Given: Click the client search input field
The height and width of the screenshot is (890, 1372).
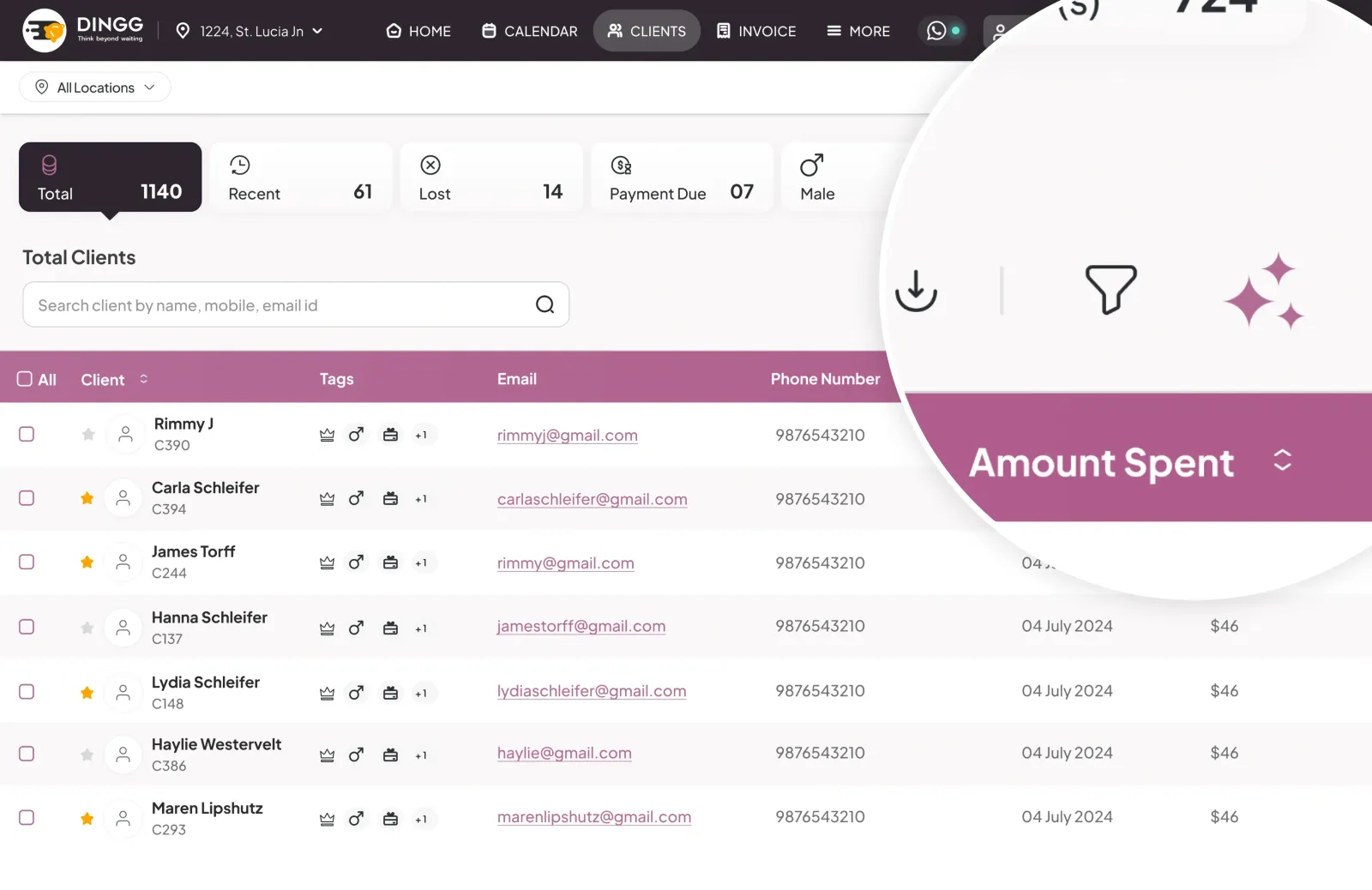Looking at the screenshot, I should 296,304.
